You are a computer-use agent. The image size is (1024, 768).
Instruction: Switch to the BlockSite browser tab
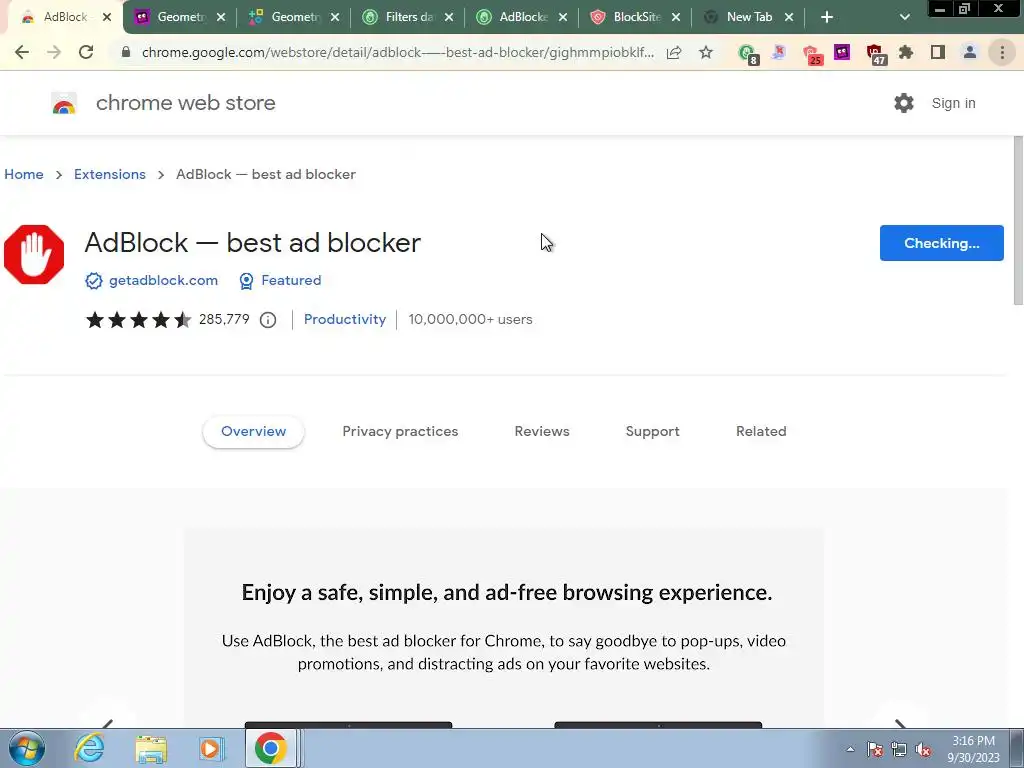[635, 17]
